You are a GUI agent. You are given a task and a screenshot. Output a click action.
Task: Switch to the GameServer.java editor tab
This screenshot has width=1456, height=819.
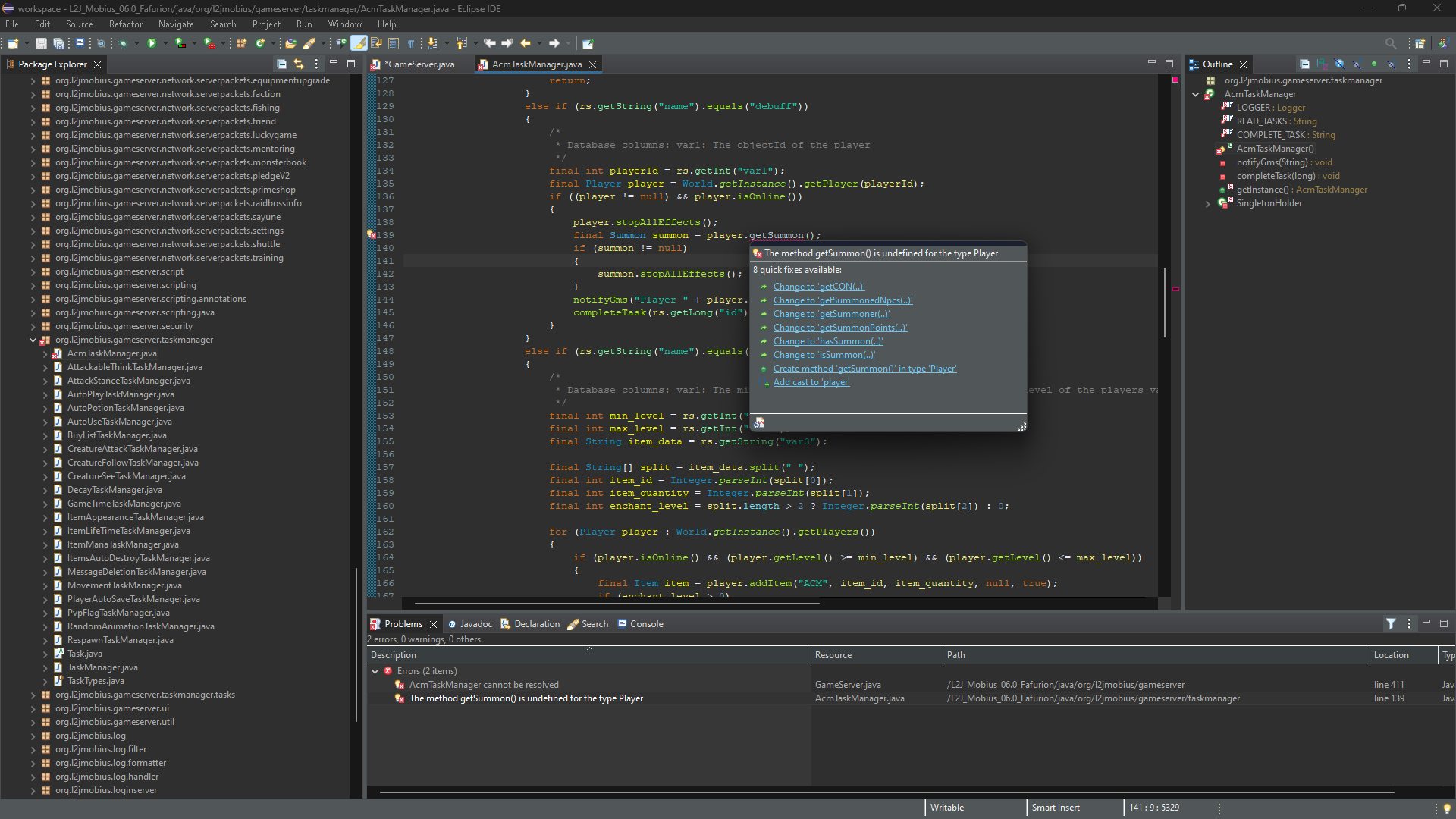click(x=420, y=64)
